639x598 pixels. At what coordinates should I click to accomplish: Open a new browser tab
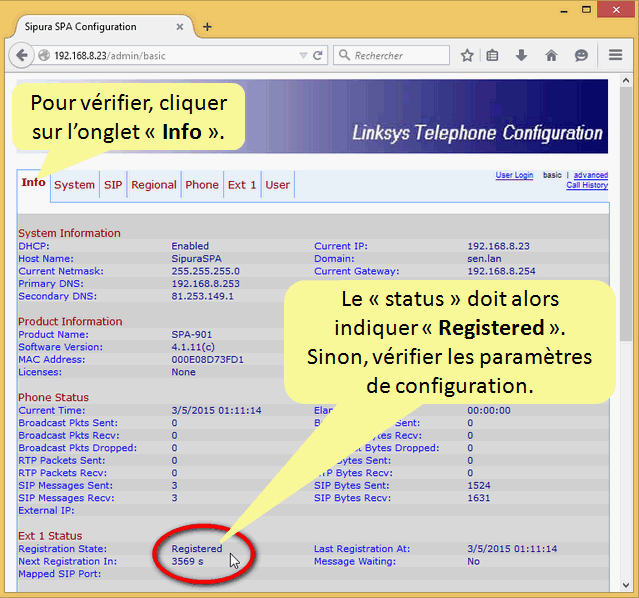point(207,27)
